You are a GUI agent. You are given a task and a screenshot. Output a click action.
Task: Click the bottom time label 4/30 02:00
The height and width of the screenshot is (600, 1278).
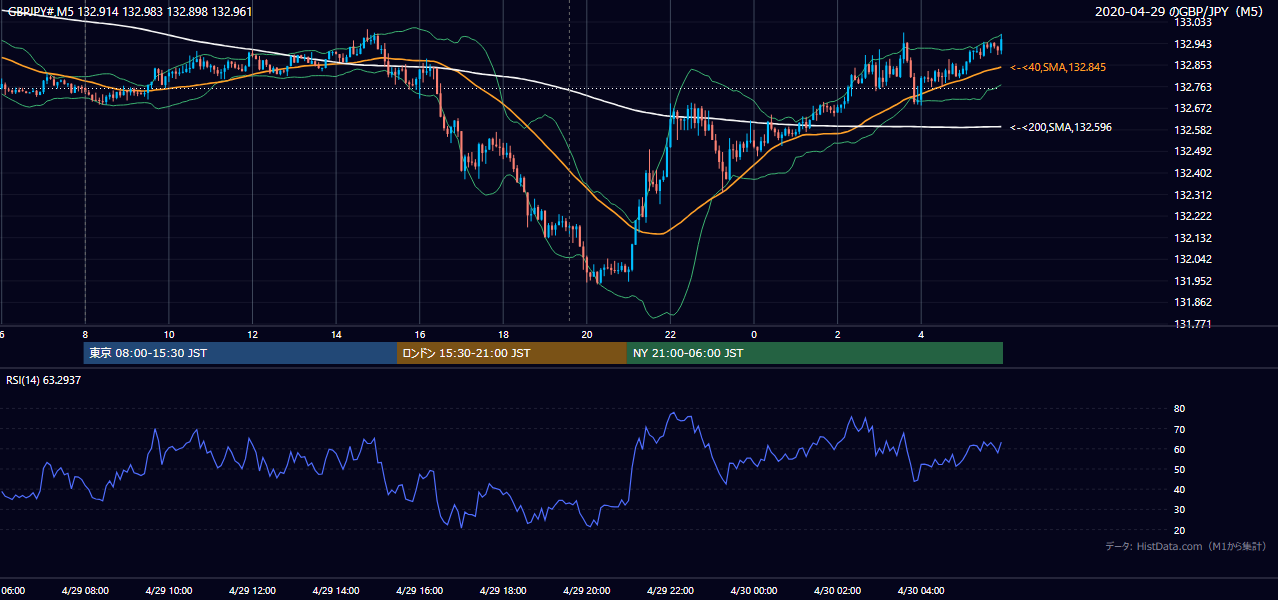838,590
